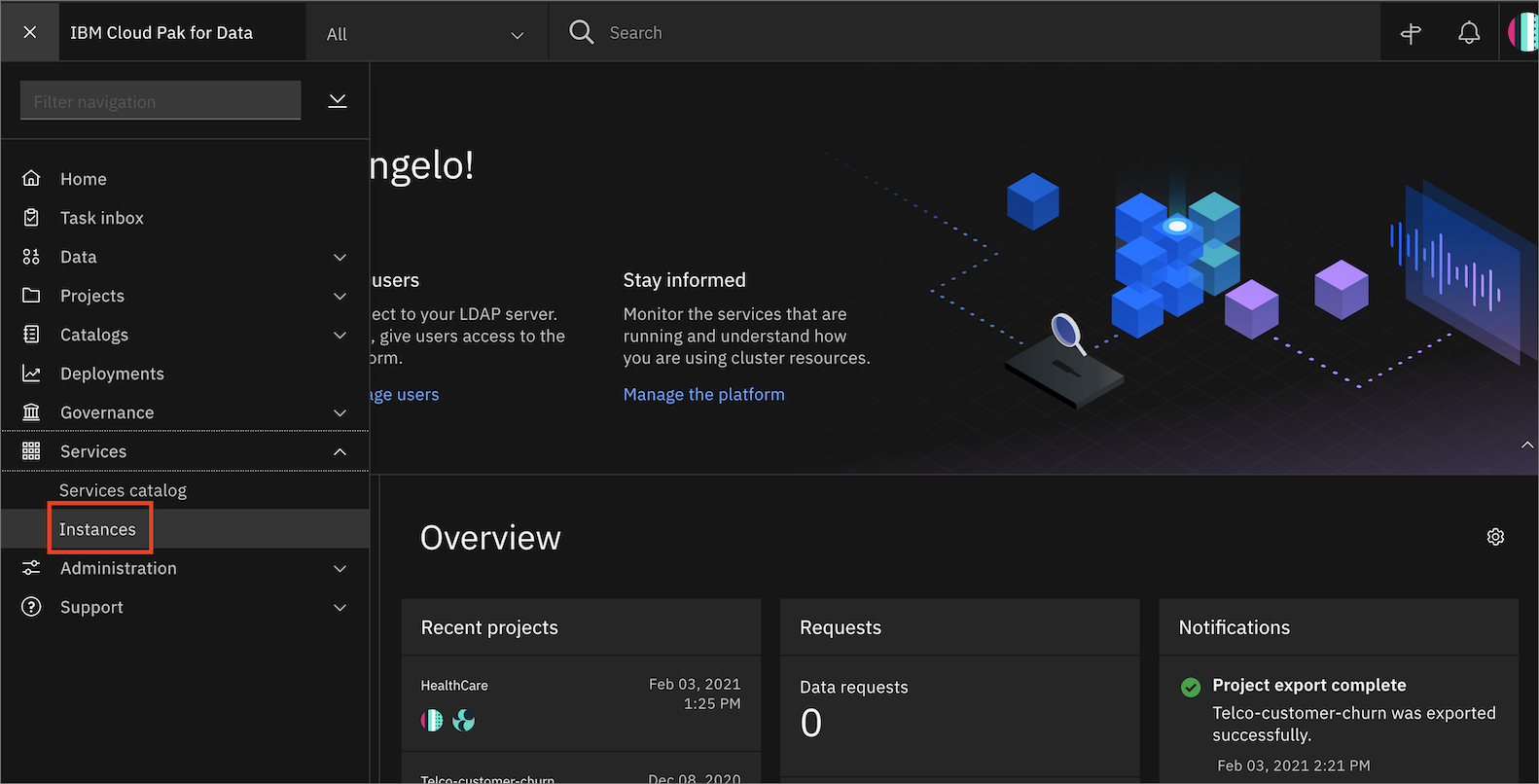This screenshot has width=1539, height=784.
Task: Open Deployments from the navigation
Action: point(112,374)
